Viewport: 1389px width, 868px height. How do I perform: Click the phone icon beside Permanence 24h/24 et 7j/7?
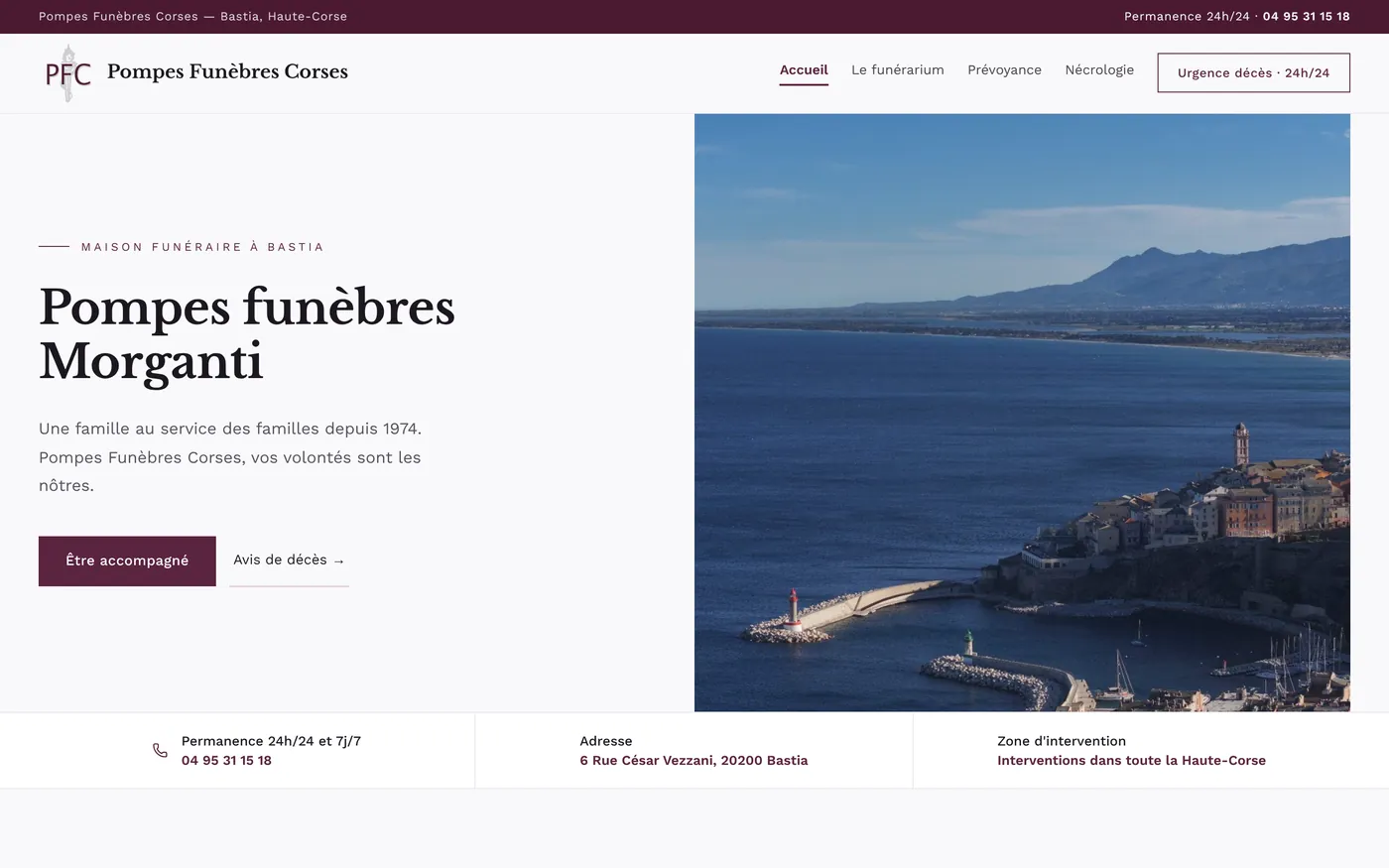point(160,750)
